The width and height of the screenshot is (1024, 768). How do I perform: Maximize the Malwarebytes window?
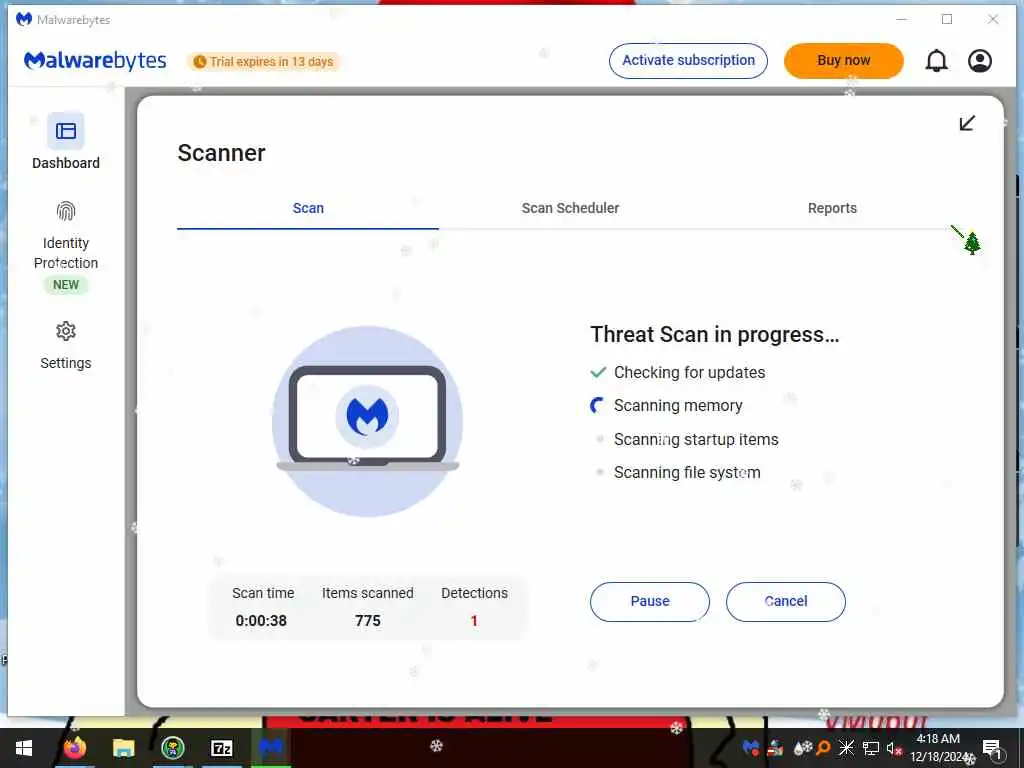click(947, 20)
